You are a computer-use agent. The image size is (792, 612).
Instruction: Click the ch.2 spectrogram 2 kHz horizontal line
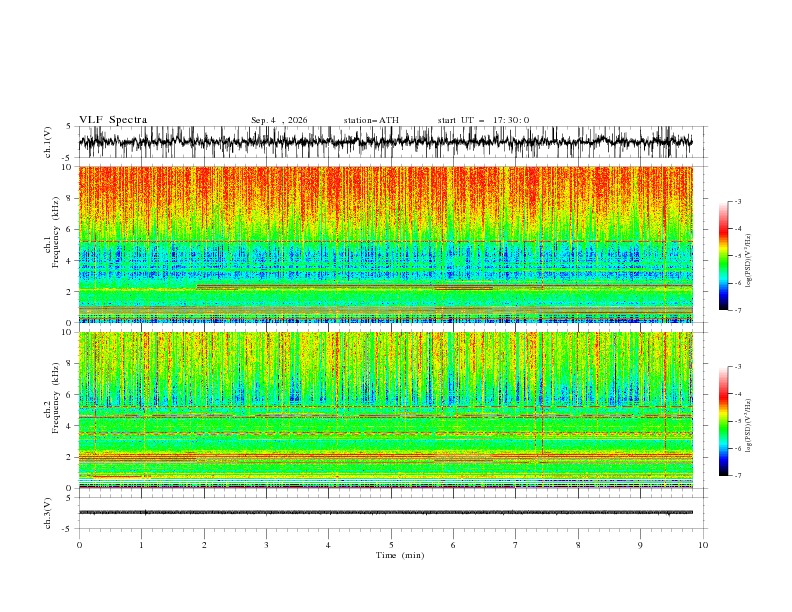point(385,456)
